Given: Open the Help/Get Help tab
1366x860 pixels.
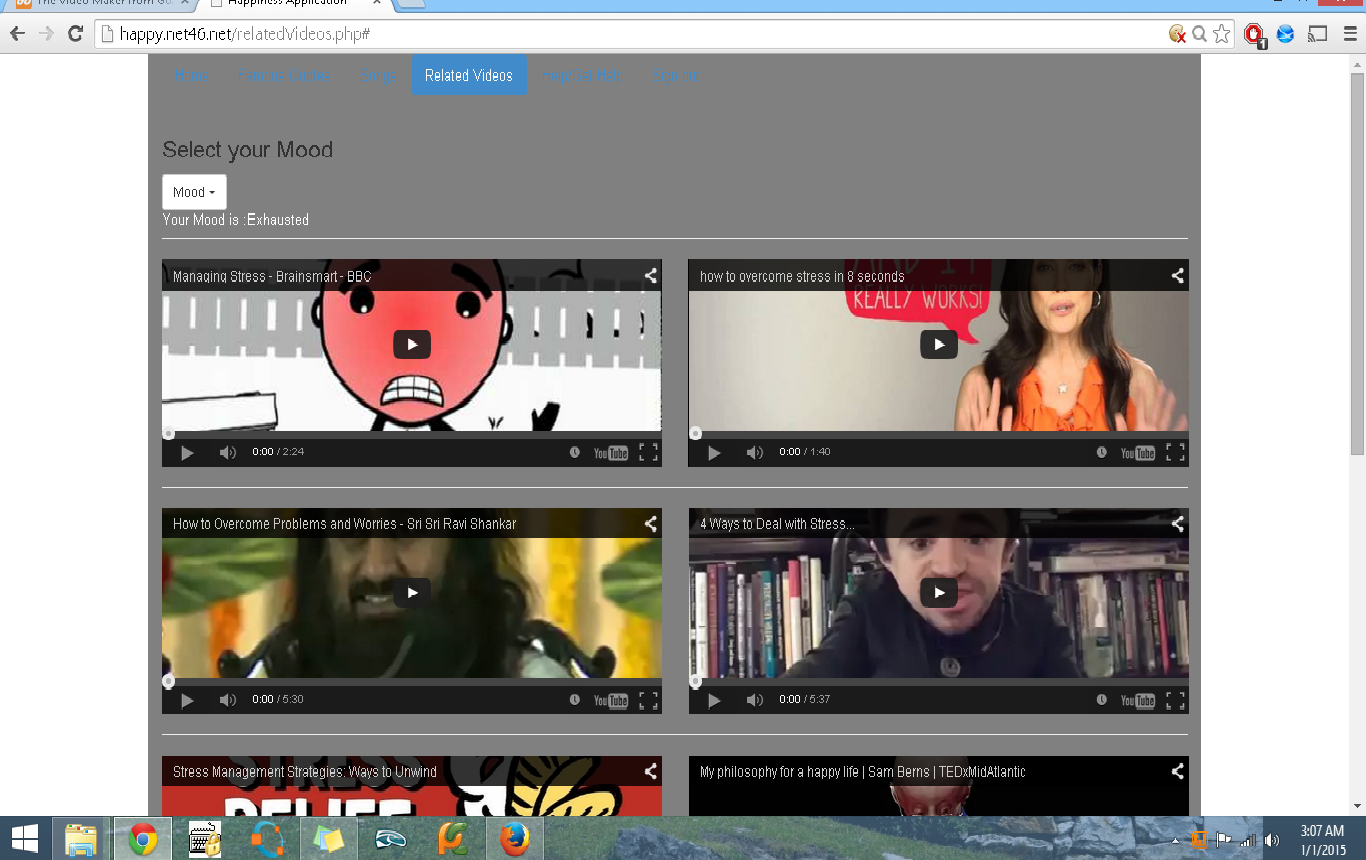Looking at the screenshot, I should pyautogui.click(x=582, y=75).
